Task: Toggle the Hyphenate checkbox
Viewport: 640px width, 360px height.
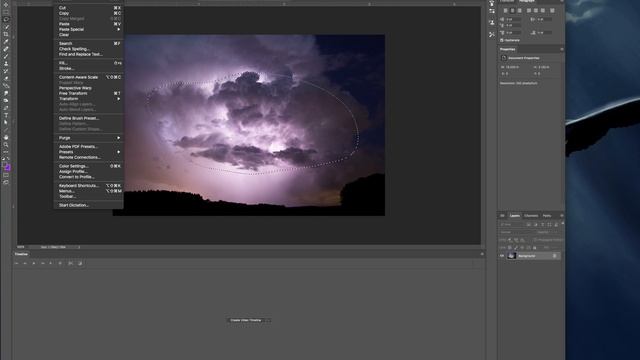Action: click(x=502, y=40)
